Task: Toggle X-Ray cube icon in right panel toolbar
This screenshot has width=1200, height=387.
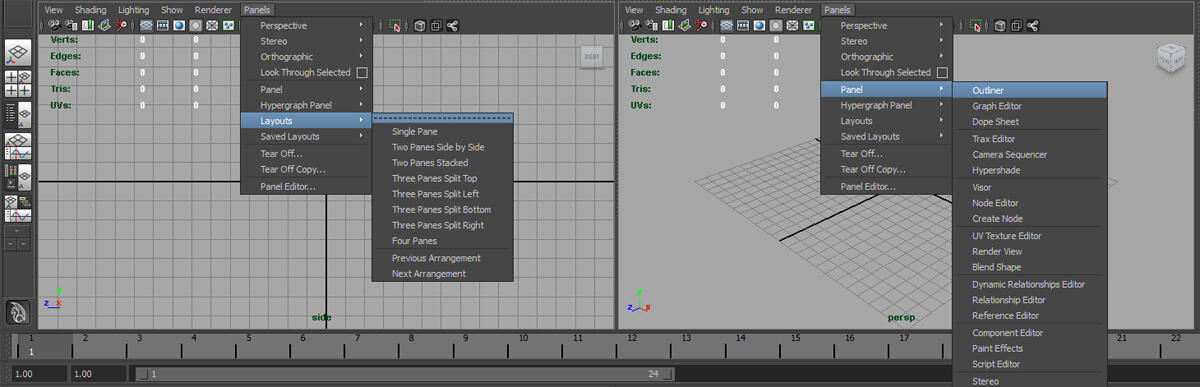Action: coord(999,25)
